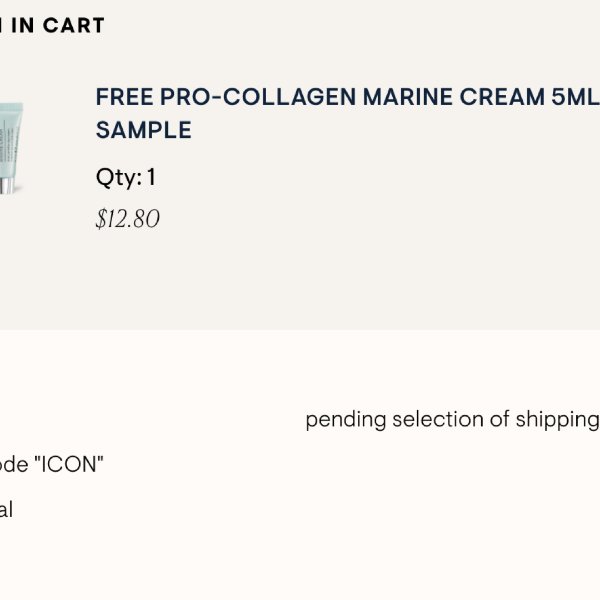Select the promo code "ICON" line
This screenshot has height=600, width=600.
[x=52, y=465]
